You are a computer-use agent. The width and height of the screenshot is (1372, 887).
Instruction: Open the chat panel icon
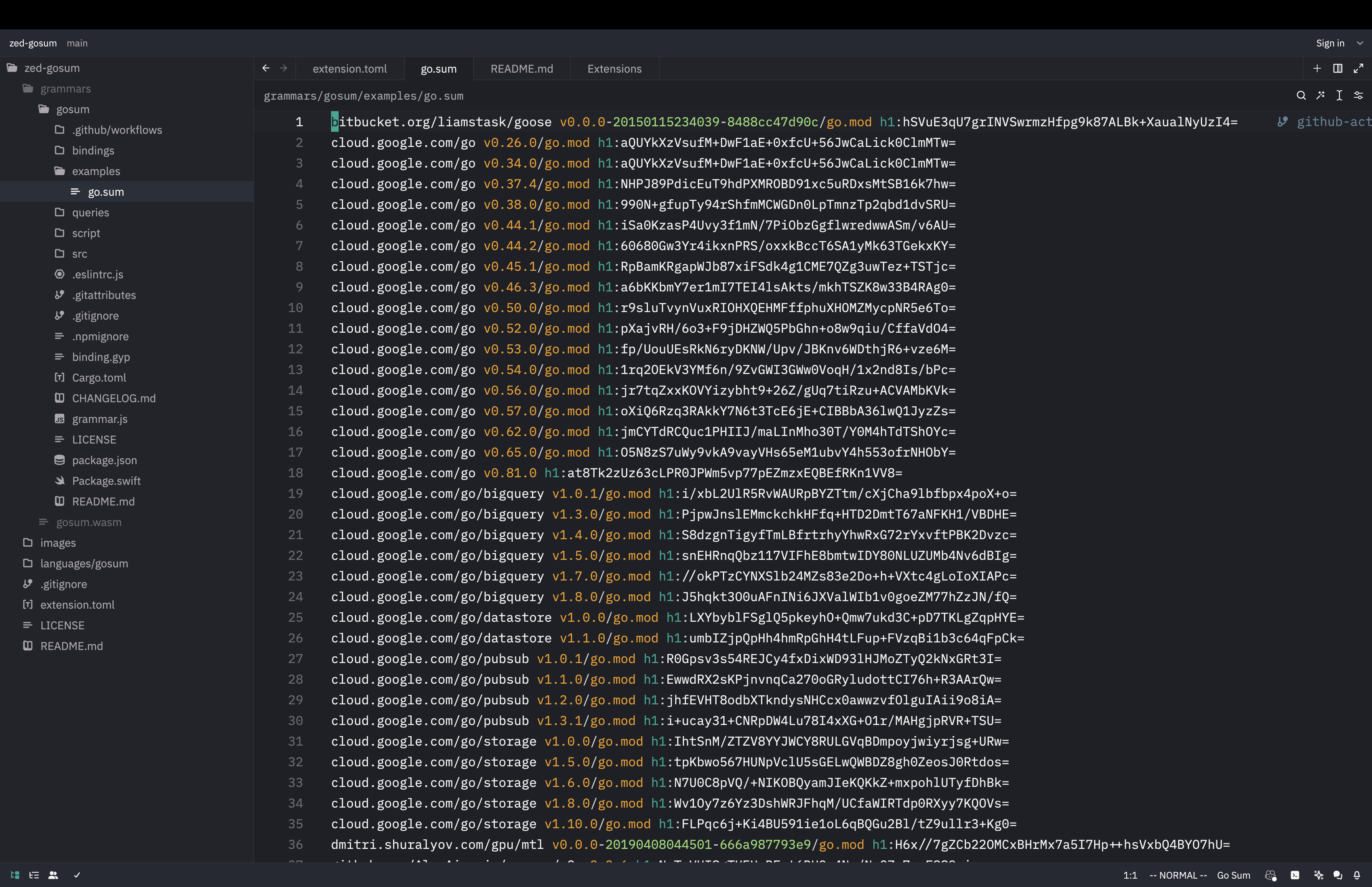[x=1337, y=875]
